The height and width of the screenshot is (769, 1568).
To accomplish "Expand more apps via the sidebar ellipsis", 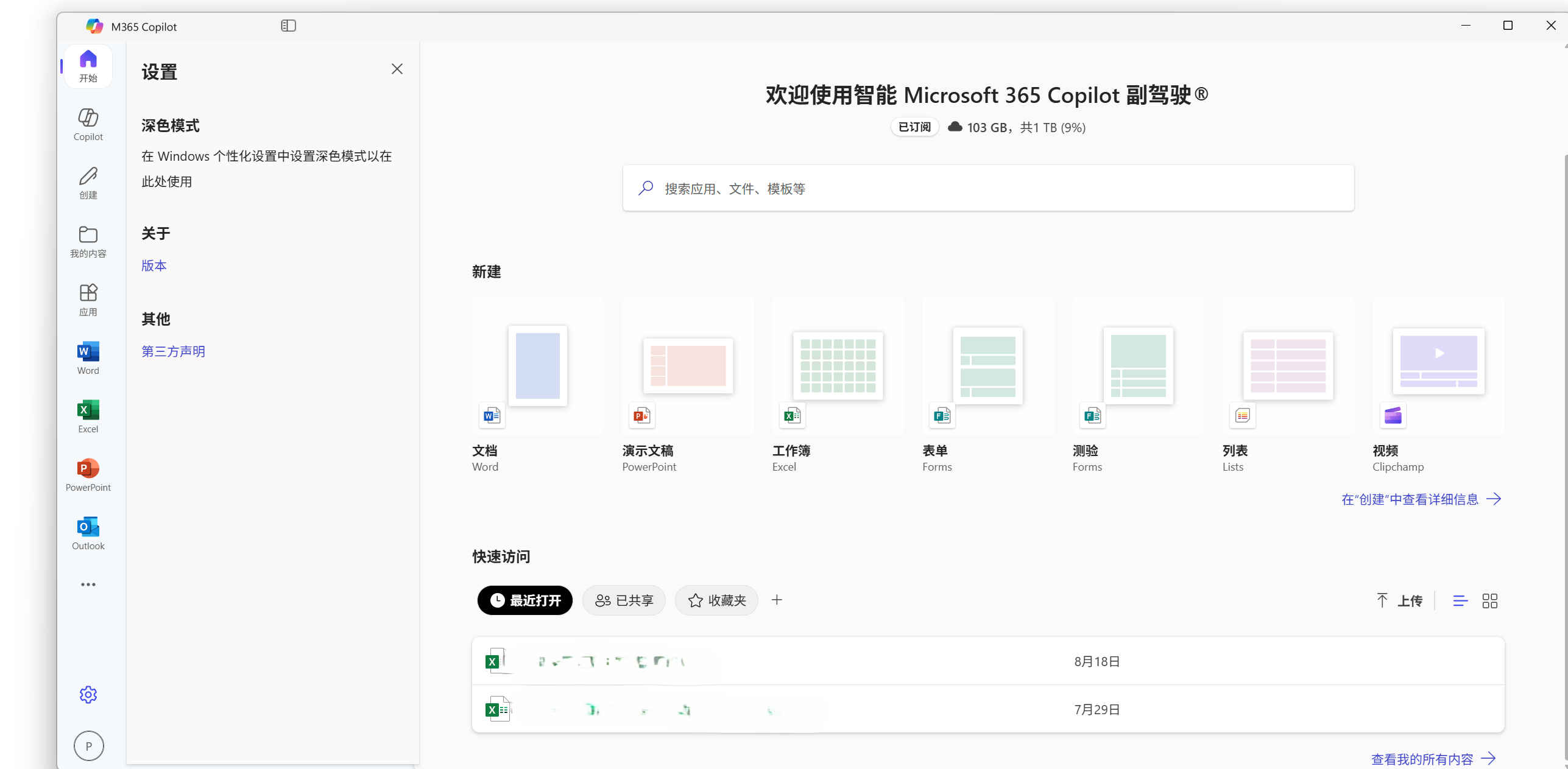I will [x=88, y=584].
